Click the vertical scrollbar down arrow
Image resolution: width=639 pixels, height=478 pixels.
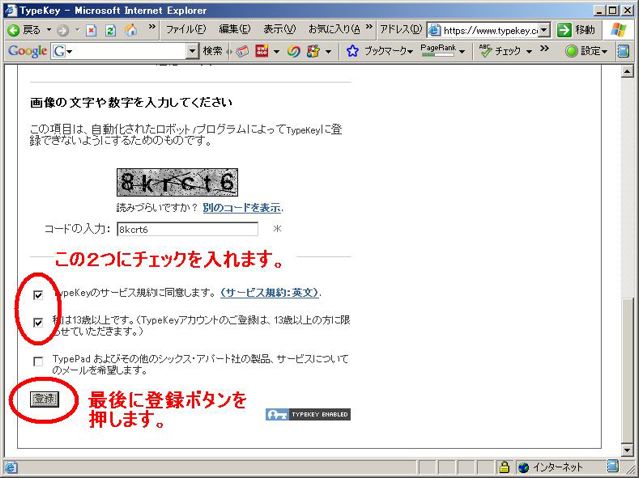(627, 450)
